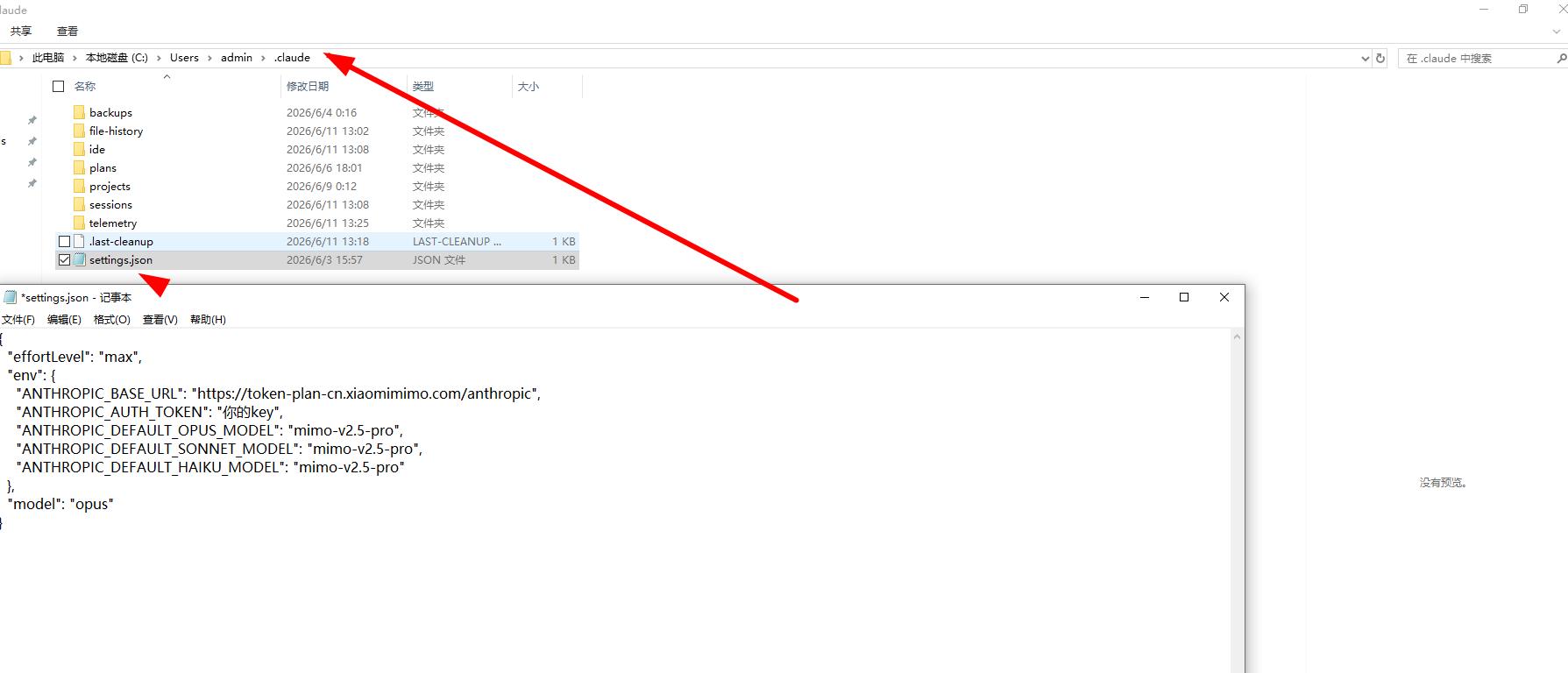
Task: Click the .last-cleanup file icon
Action: click(79, 241)
